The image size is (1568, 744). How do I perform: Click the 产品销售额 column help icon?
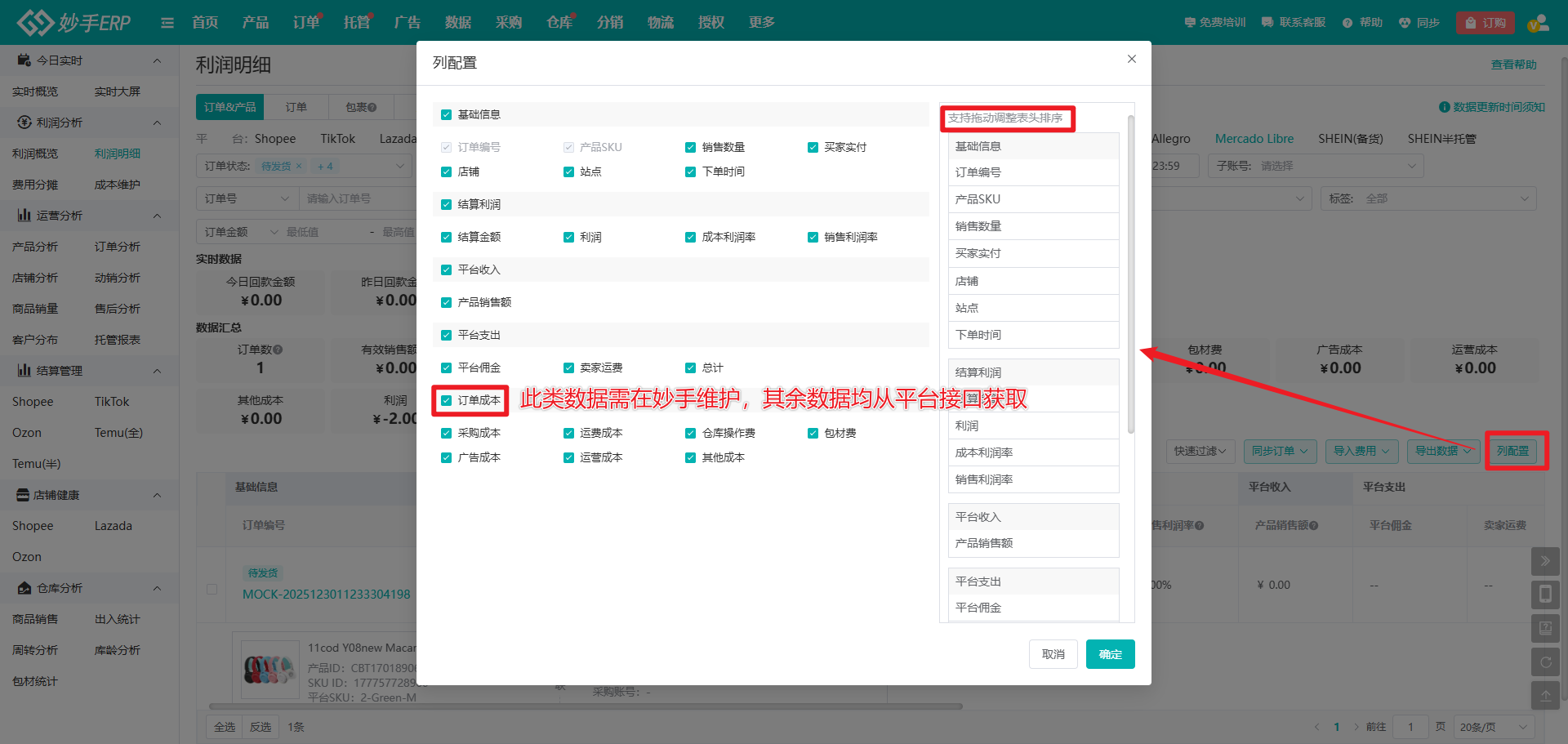pos(1313,526)
